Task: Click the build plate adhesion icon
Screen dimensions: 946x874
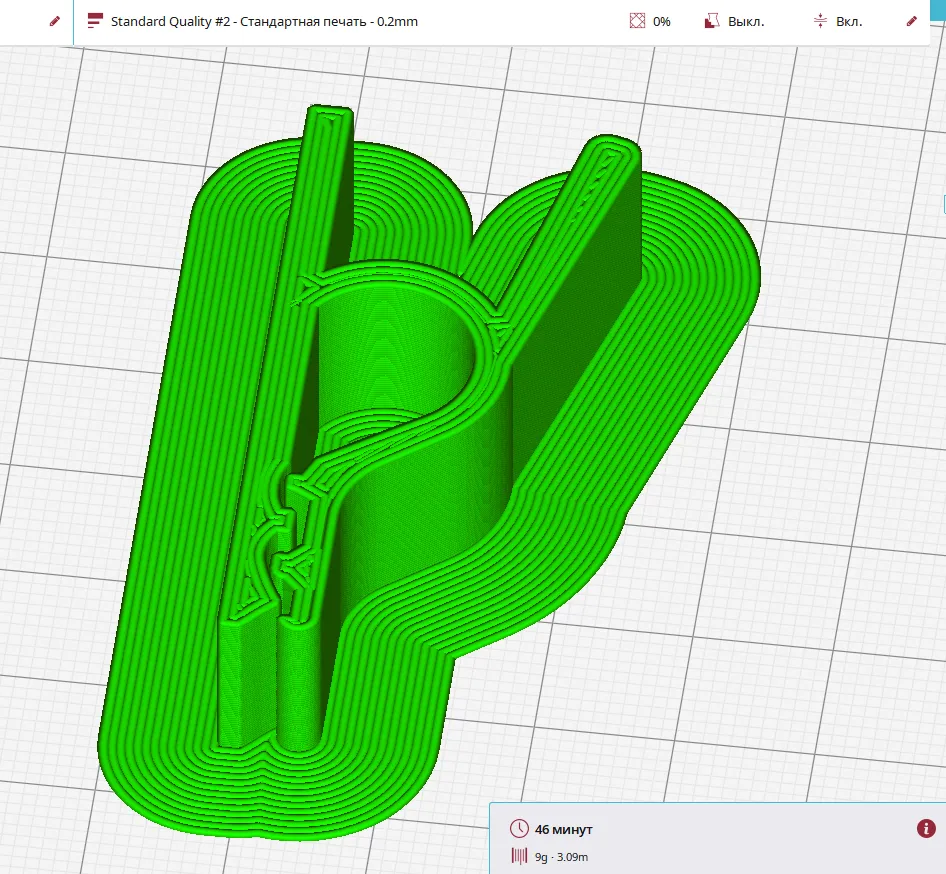Action: point(820,21)
